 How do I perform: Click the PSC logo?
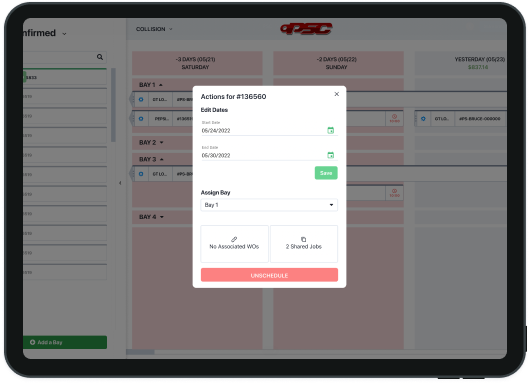(x=306, y=29)
